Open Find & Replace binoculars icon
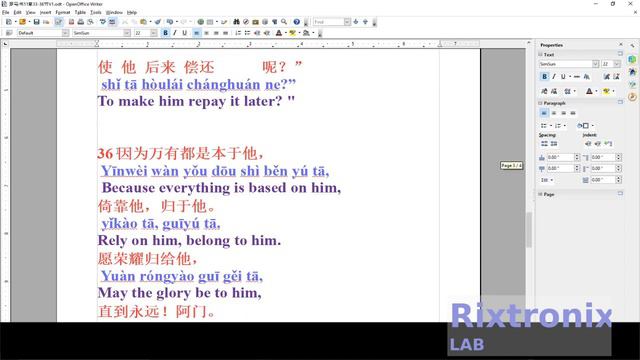Screen dimensions: 640x360 point(236,22)
